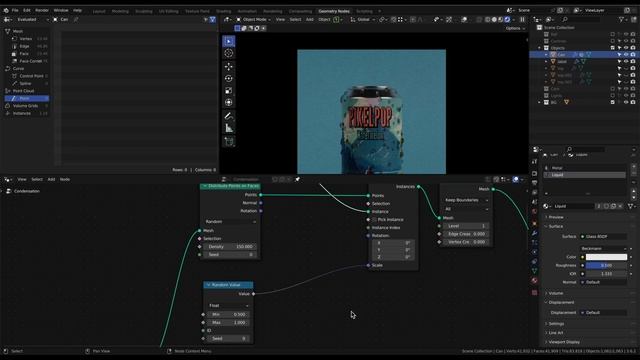The width and height of the screenshot is (640, 360).
Task: Toggle selectability arrow of label object
Action: [x=619, y=61]
